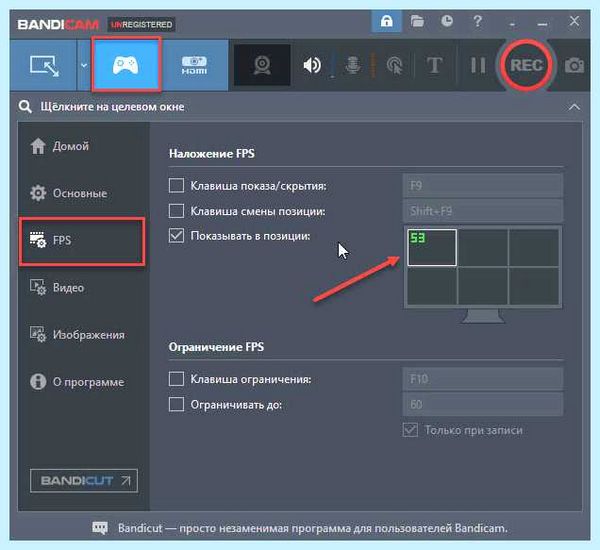Select game recording mode gamepad icon
Viewport: 600px width, 550px height.
[126, 65]
